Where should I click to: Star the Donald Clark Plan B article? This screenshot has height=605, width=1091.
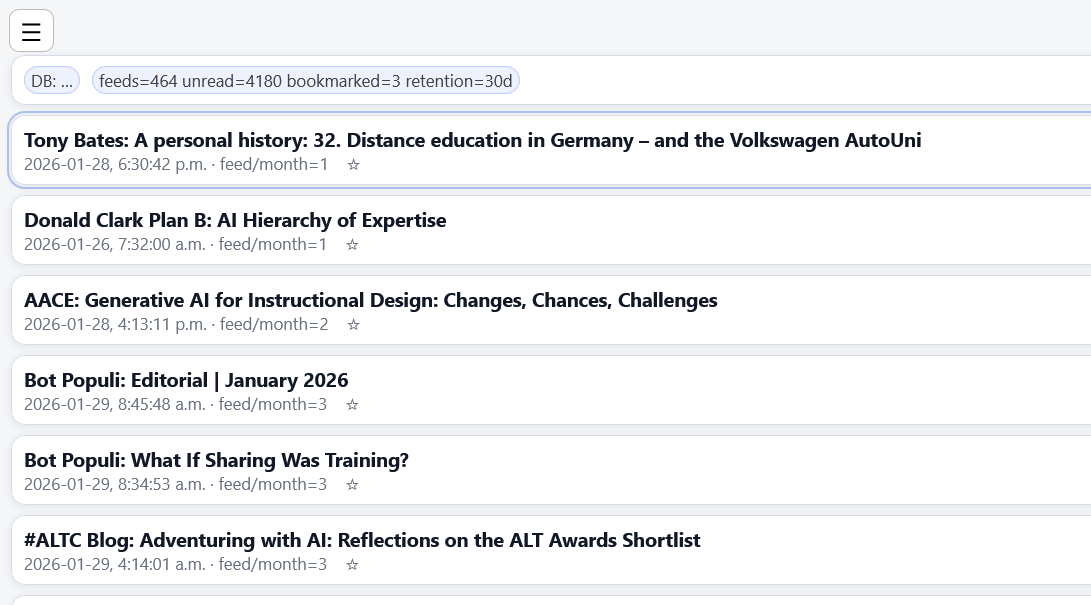(352, 245)
